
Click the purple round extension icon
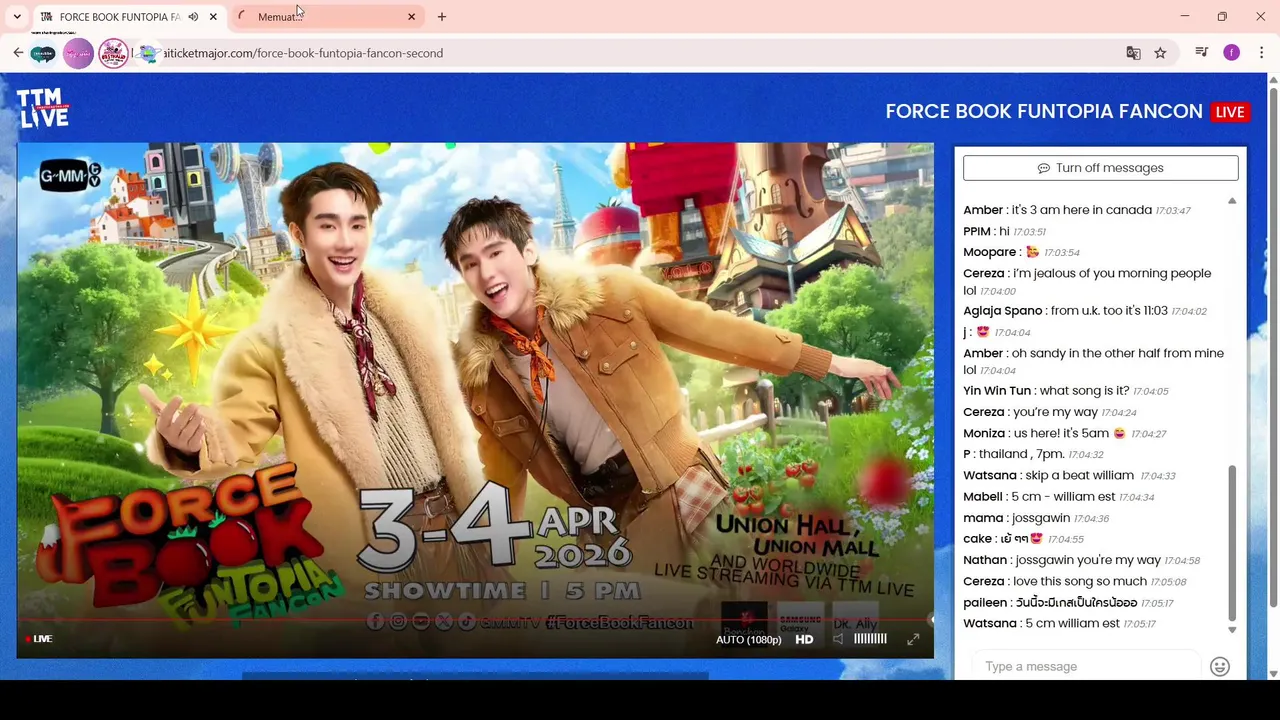(x=78, y=54)
